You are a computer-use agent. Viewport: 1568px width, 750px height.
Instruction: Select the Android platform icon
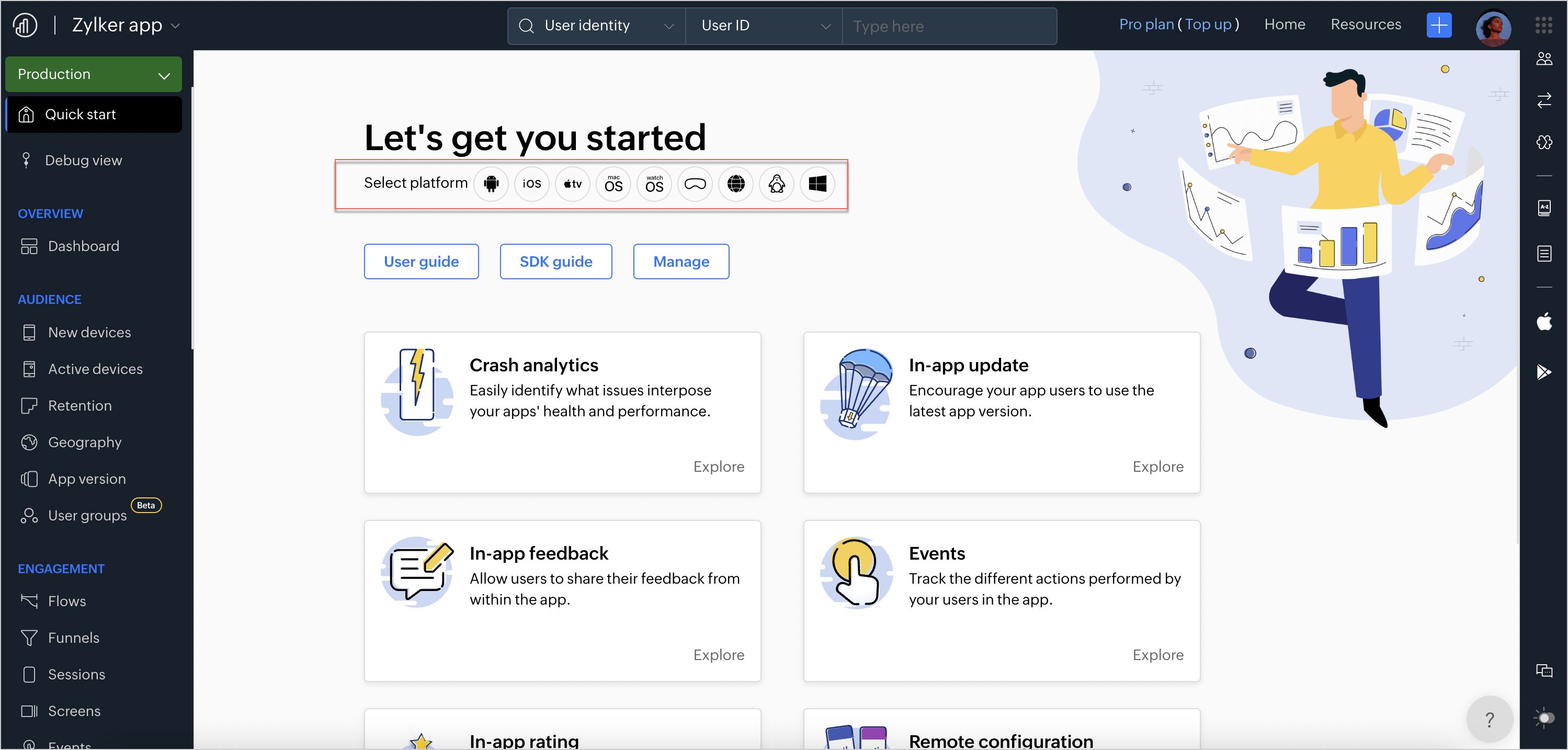(x=491, y=184)
